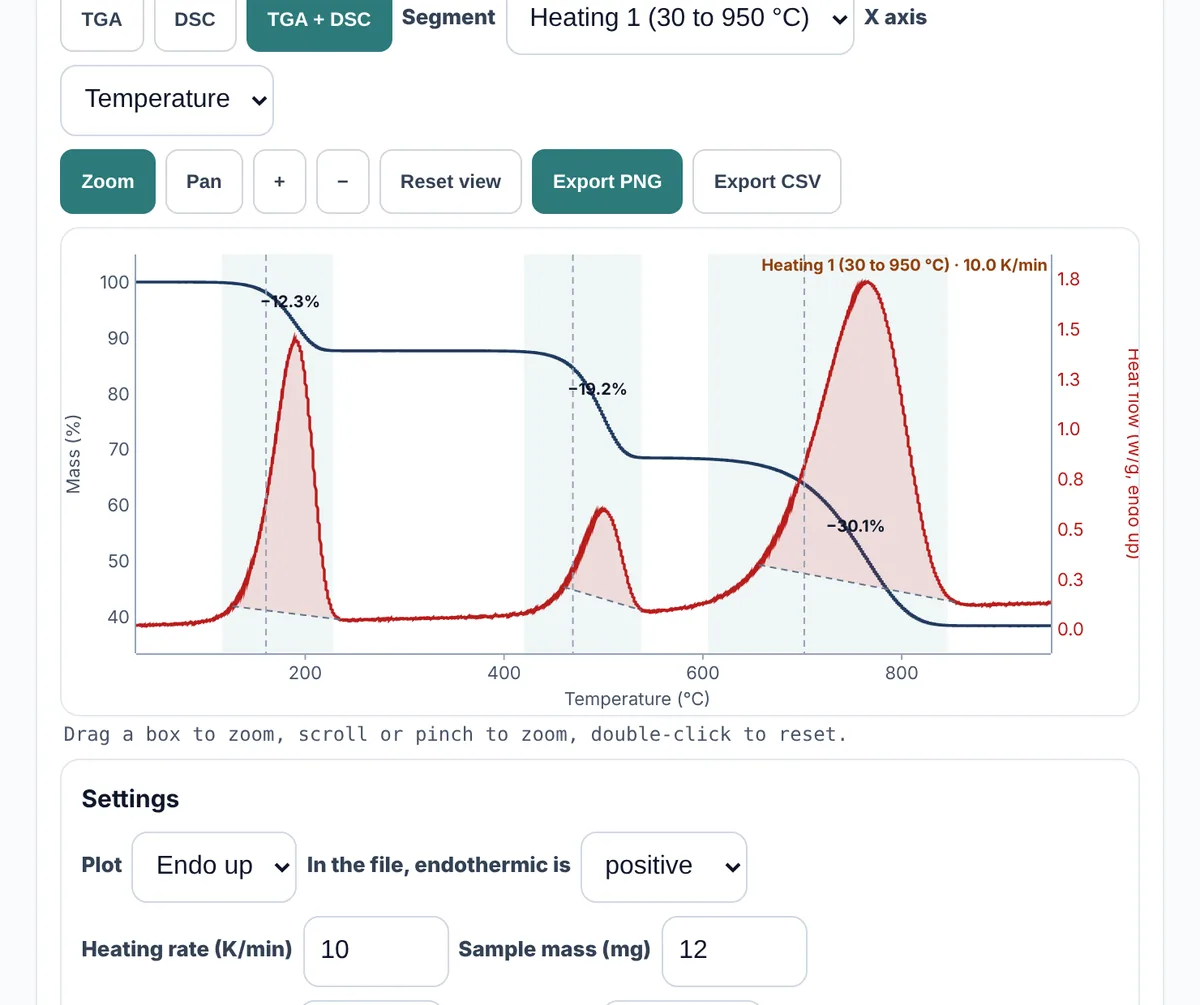Open the X axis Temperature dropdown
1200x1005 pixels.
(x=167, y=100)
